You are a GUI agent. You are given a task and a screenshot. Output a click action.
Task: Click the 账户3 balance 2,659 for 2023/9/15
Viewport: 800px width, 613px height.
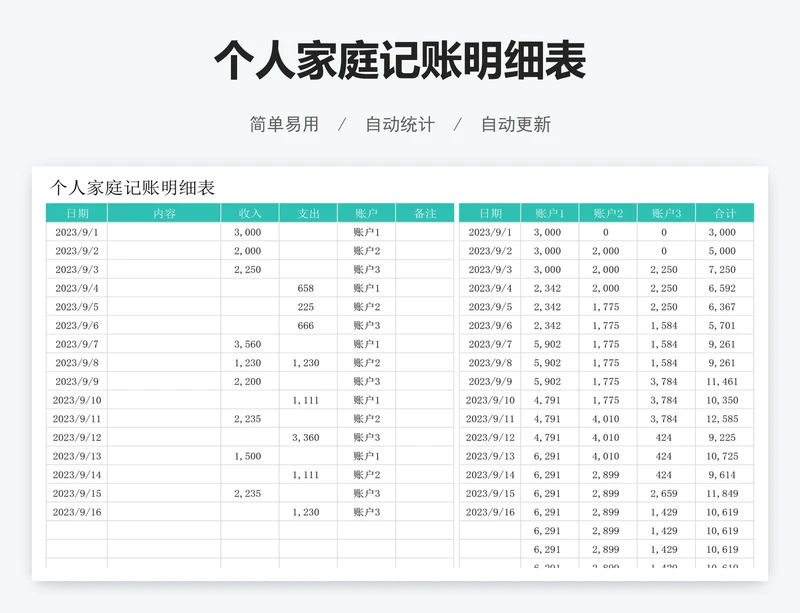coord(664,494)
